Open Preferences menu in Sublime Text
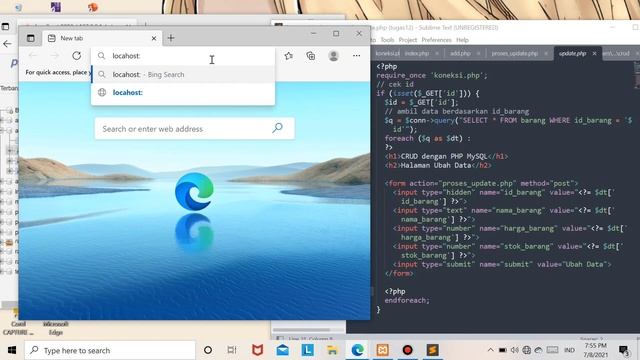This screenshot has width=640, height=360. 436,40
